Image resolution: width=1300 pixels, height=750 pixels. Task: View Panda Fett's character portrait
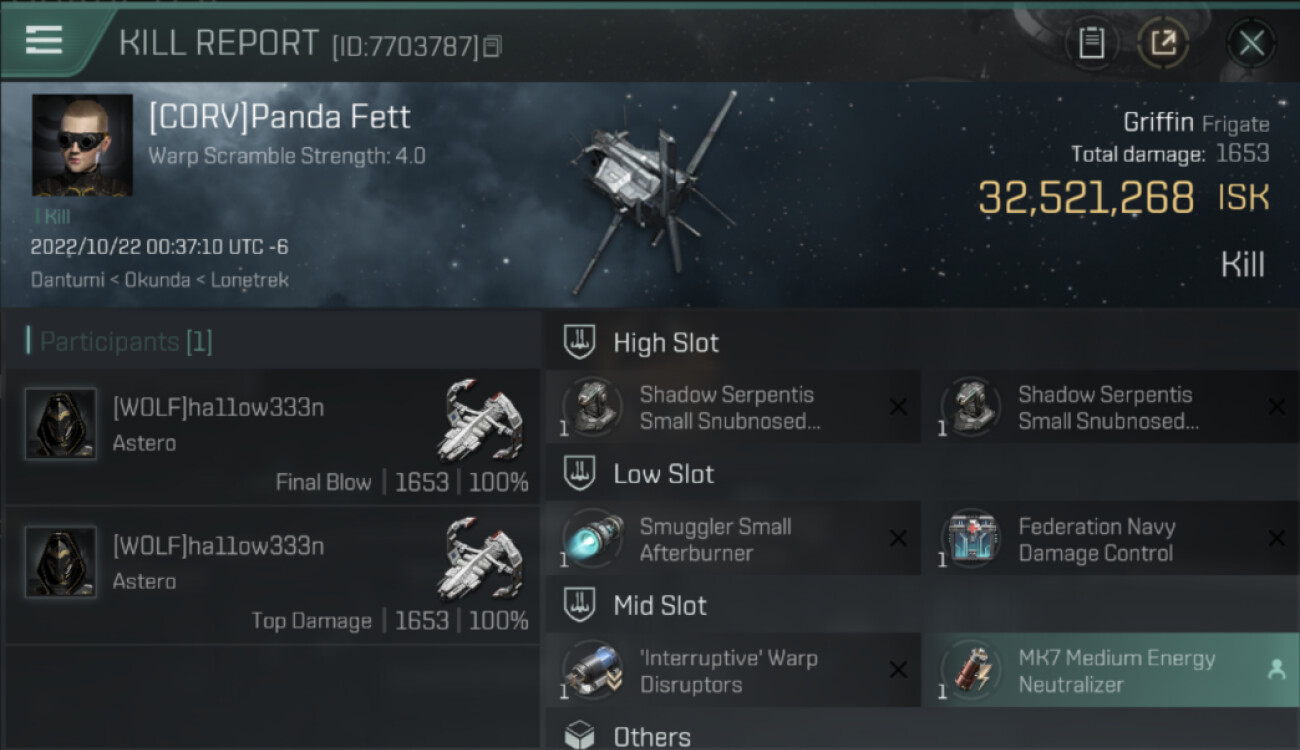tap(82, 145)
